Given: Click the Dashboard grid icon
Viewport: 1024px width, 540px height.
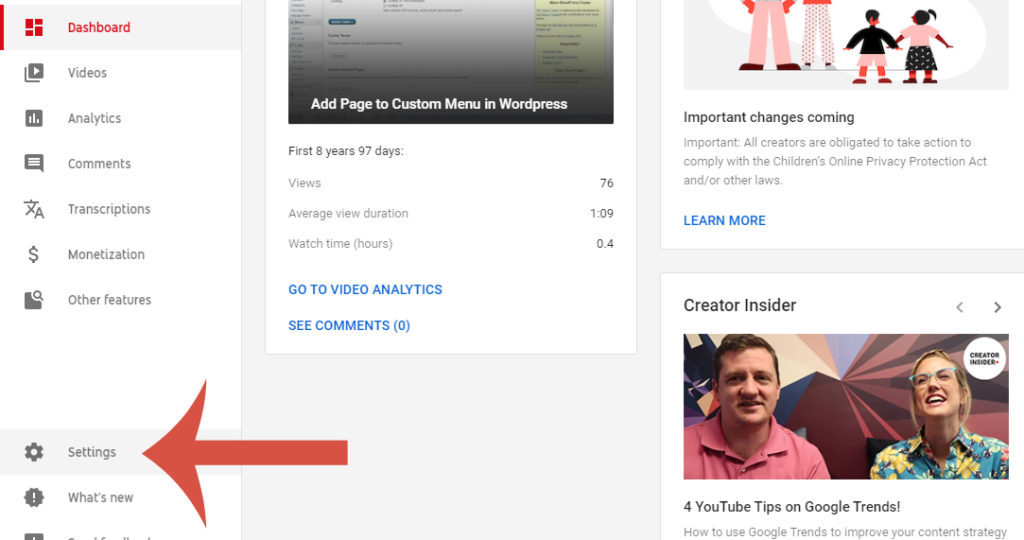Looking at the screenshot, I should pos(34,27).
